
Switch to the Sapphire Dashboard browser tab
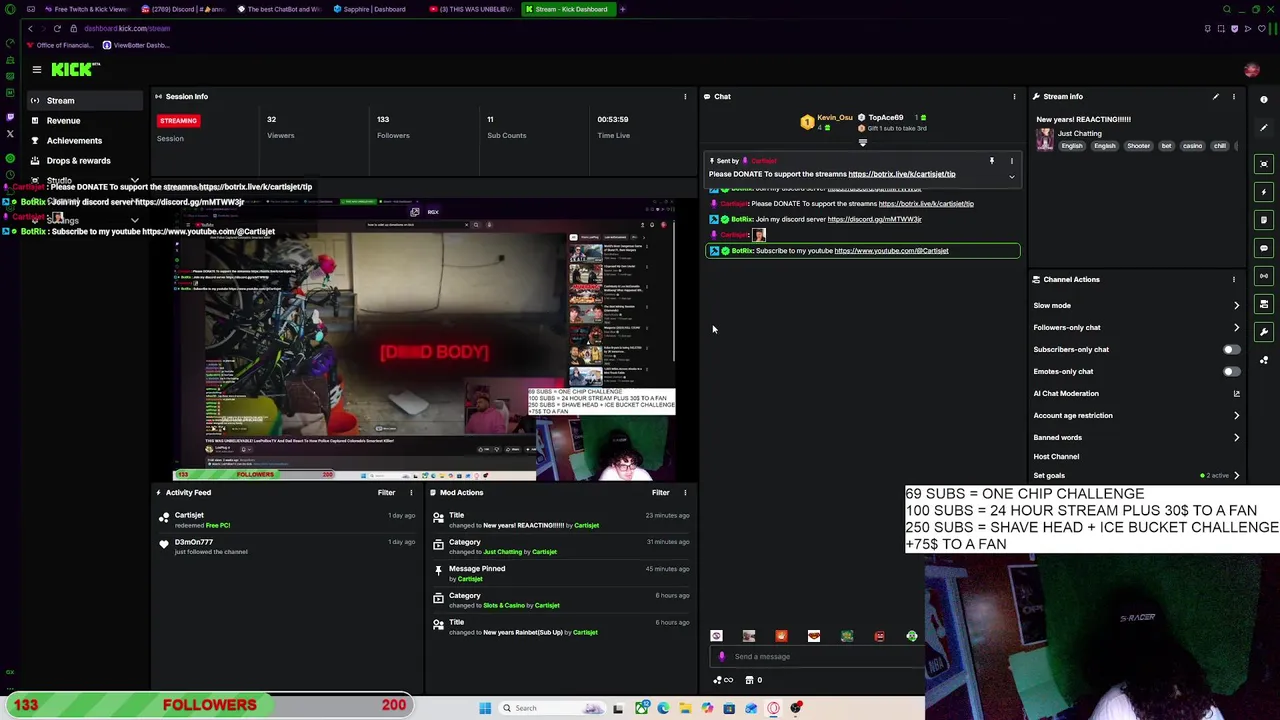pos(372,9)
